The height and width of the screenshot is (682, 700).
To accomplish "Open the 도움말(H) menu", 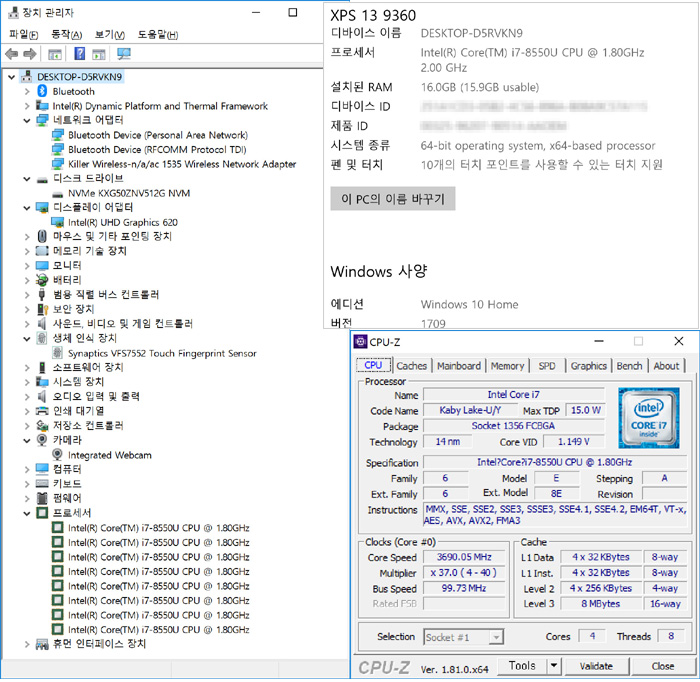I will [158, 34].
